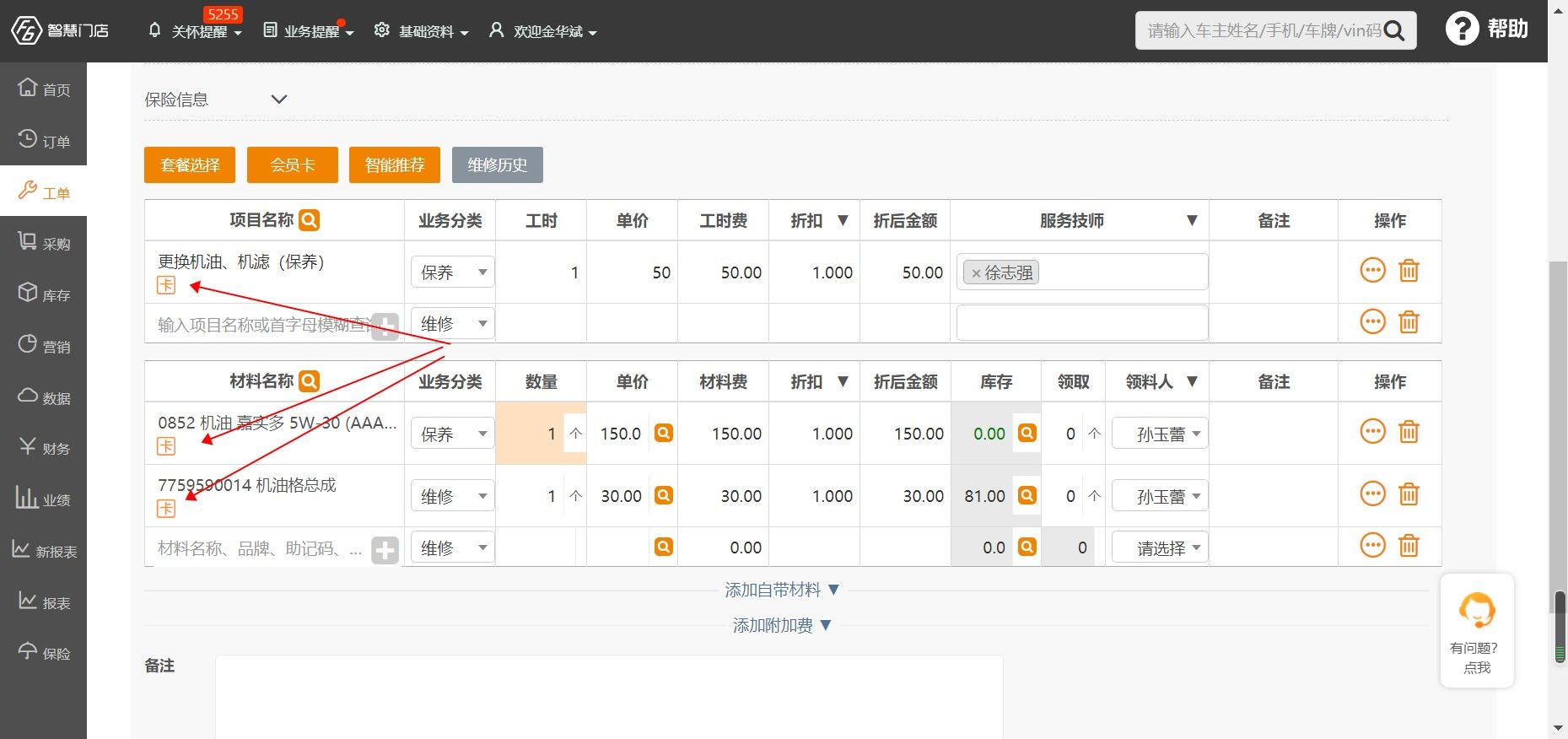Go to 保险 in the sidebar
The width and height of the screenshot is (1568, 739).
(44, 653)
